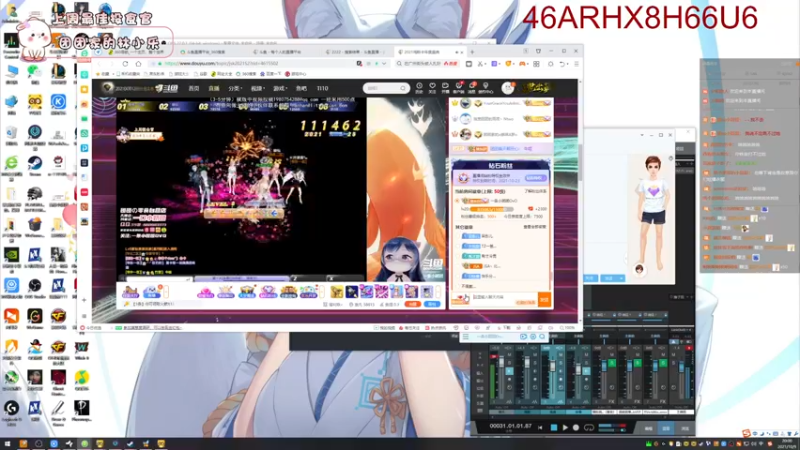Click the Return to start transport button
This screenshot has width=800, height=450.
pyautogui.click(x=540, y=428)
